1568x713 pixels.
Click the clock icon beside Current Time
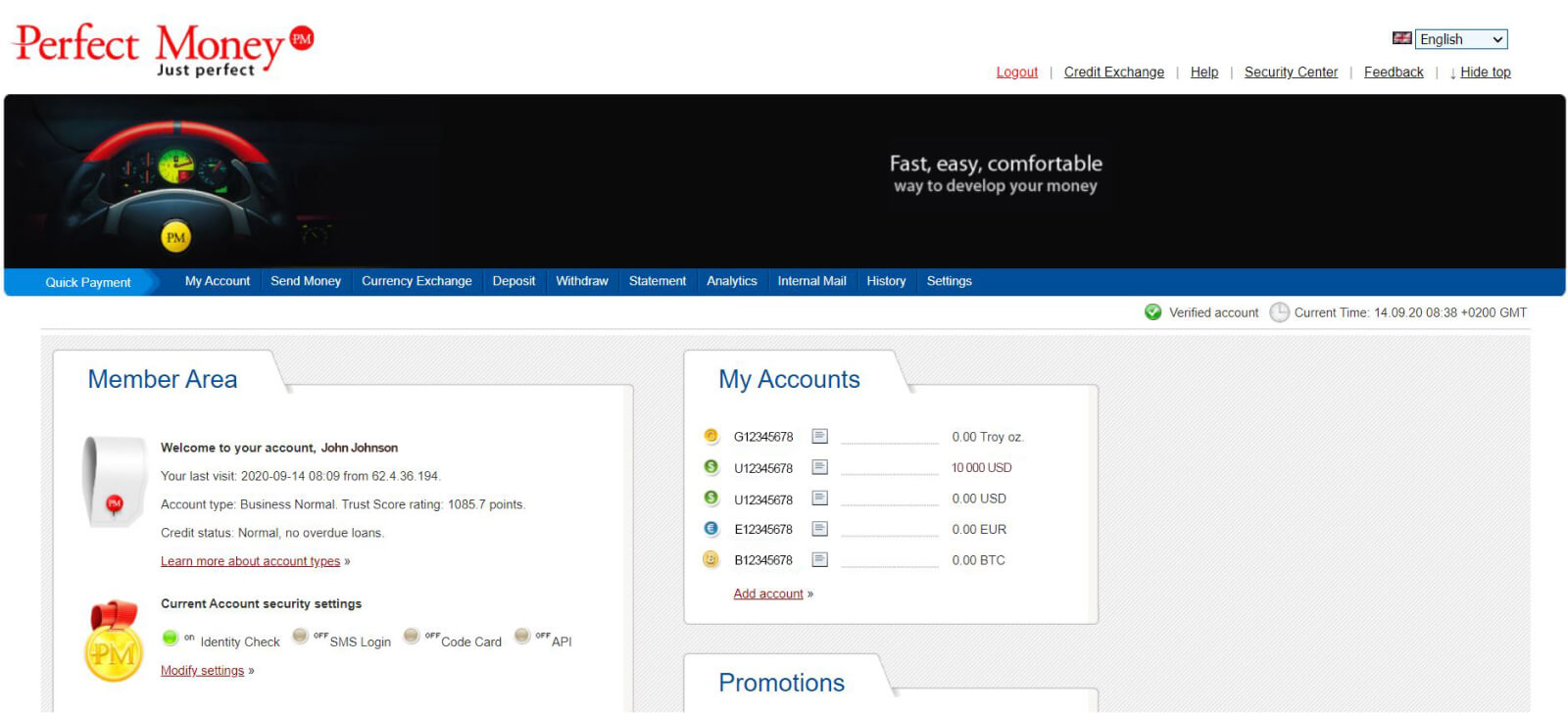tap(1279, 312)
